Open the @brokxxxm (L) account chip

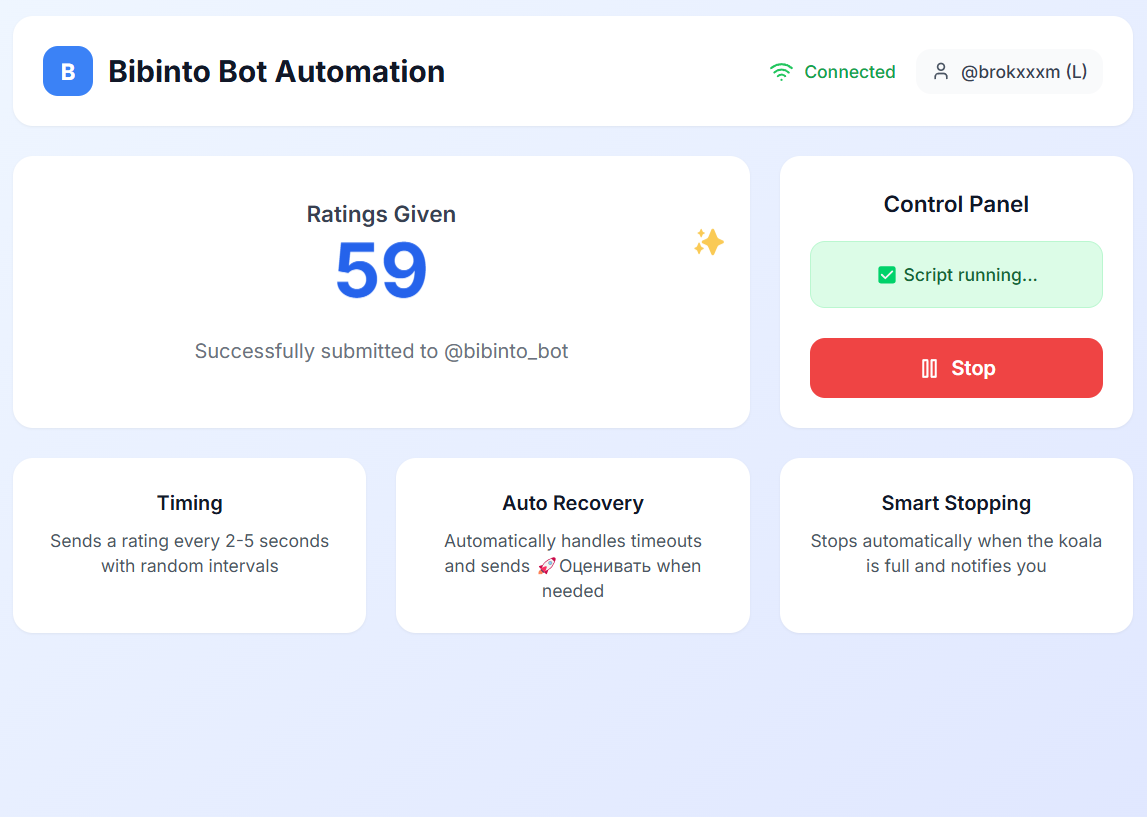(1009, 72)
